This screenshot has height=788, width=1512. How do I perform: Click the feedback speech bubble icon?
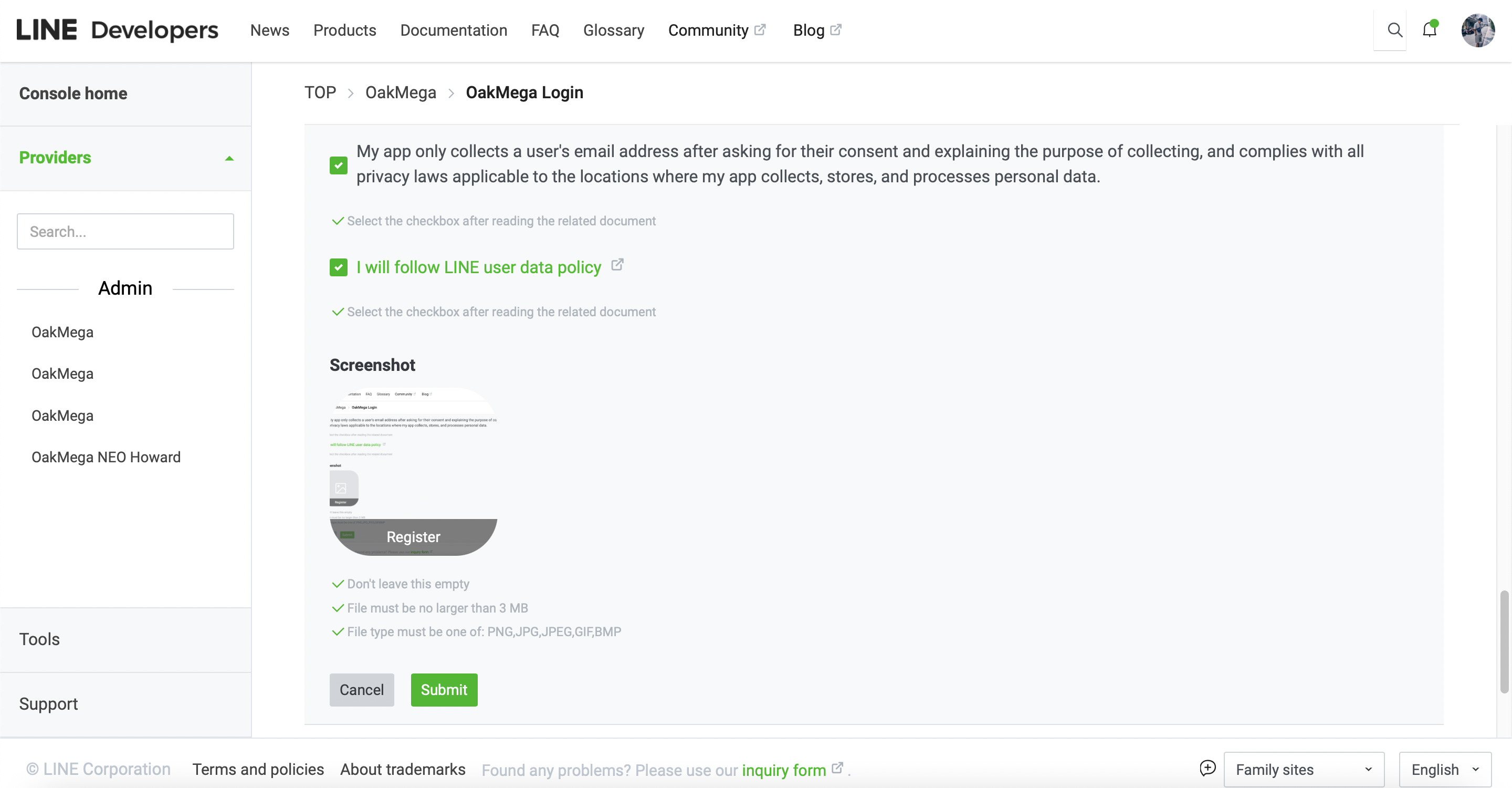click(x=1207, y=768)
